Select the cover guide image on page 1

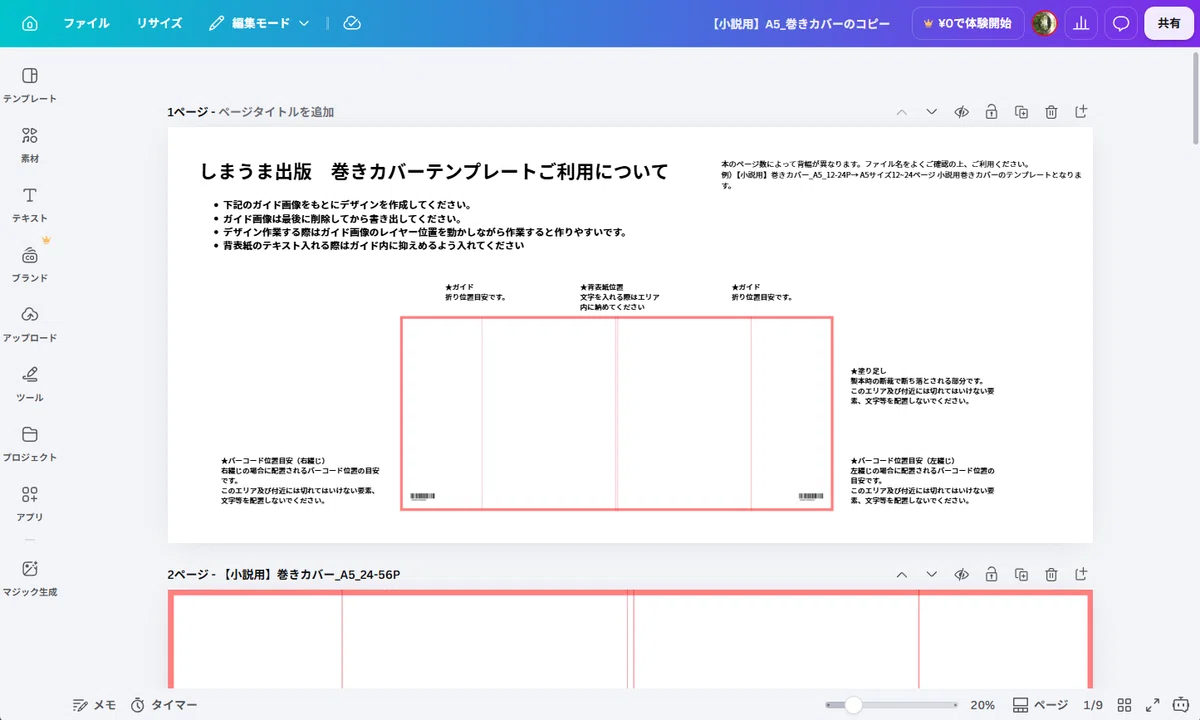(x=617, y=414)
